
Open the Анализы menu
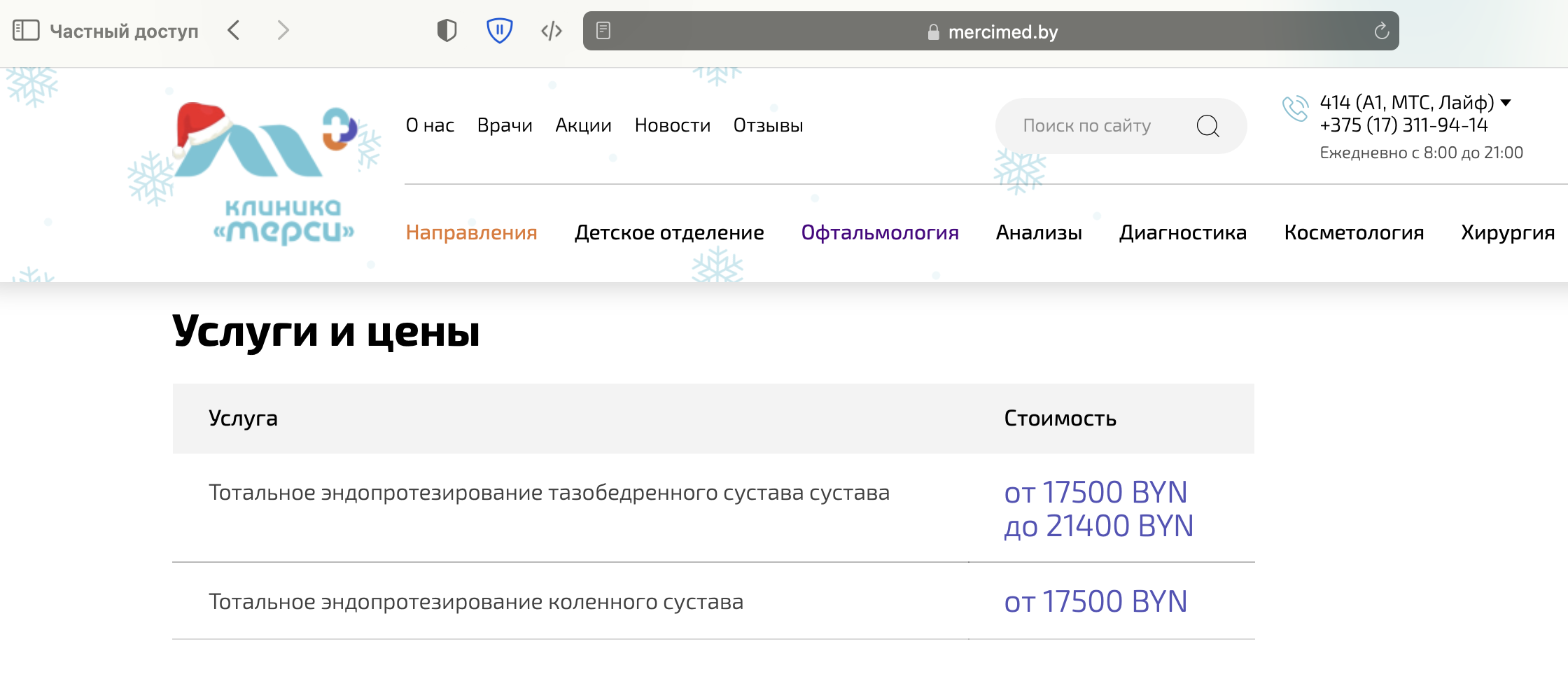(x=1039, y=232)
